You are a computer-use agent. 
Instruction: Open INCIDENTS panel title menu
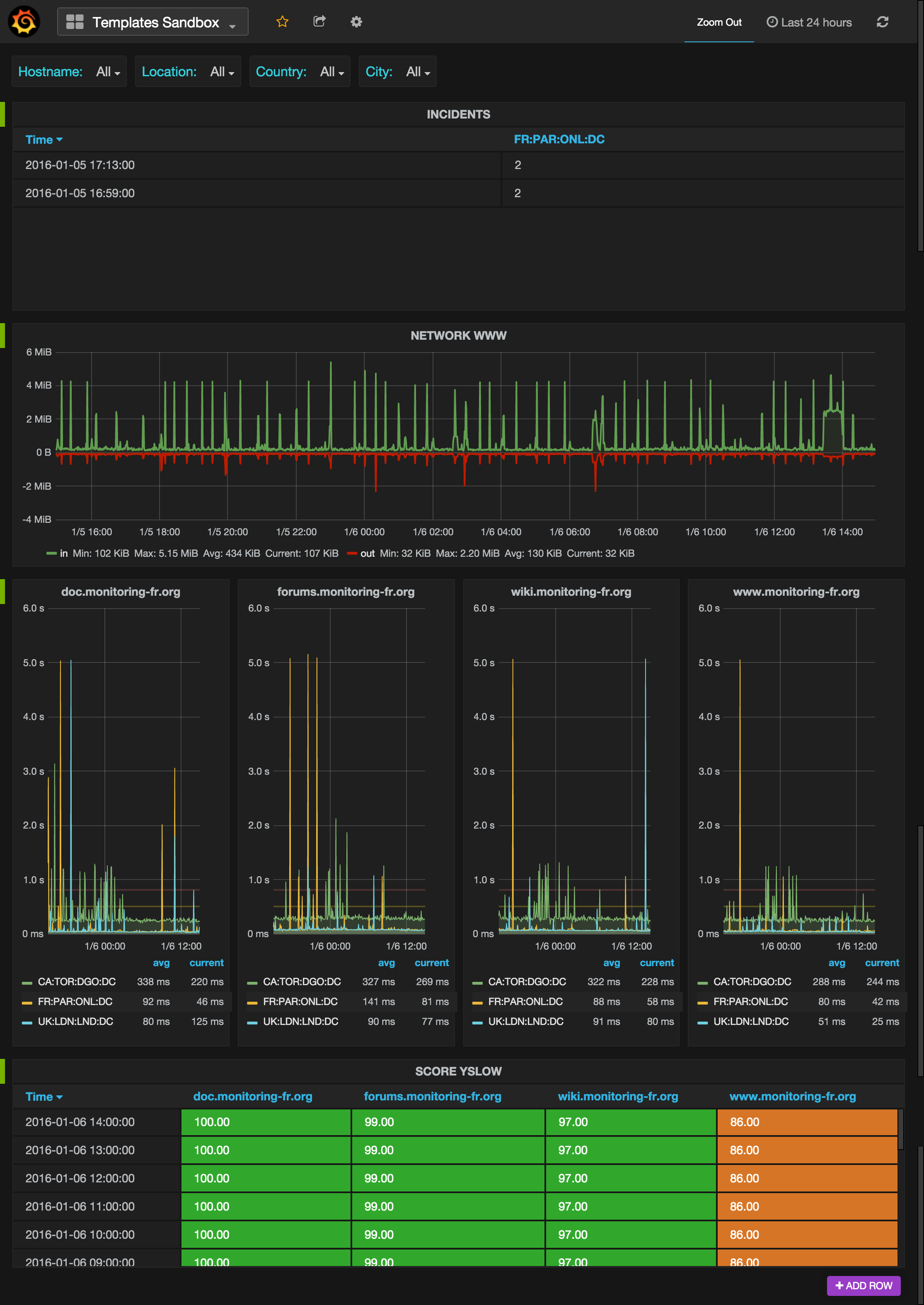pyautogui.click(x=458, y=114)
